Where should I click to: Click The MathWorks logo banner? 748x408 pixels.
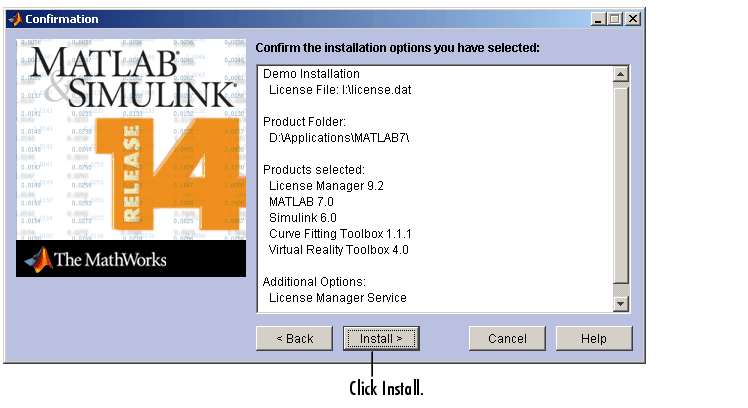click(131, 259)
